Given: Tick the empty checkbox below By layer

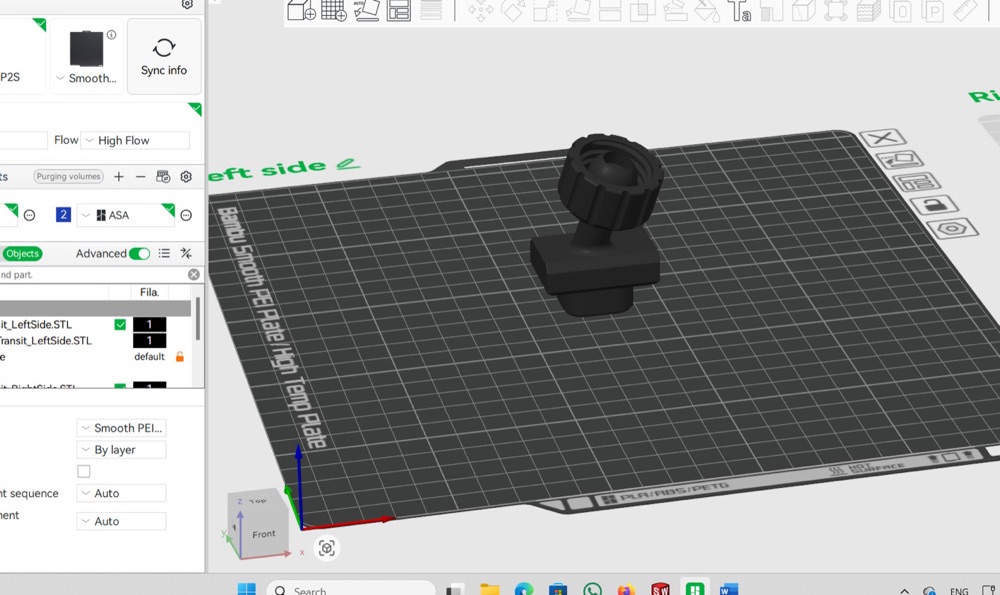Looking at the screenshot, I should [84, 471].
